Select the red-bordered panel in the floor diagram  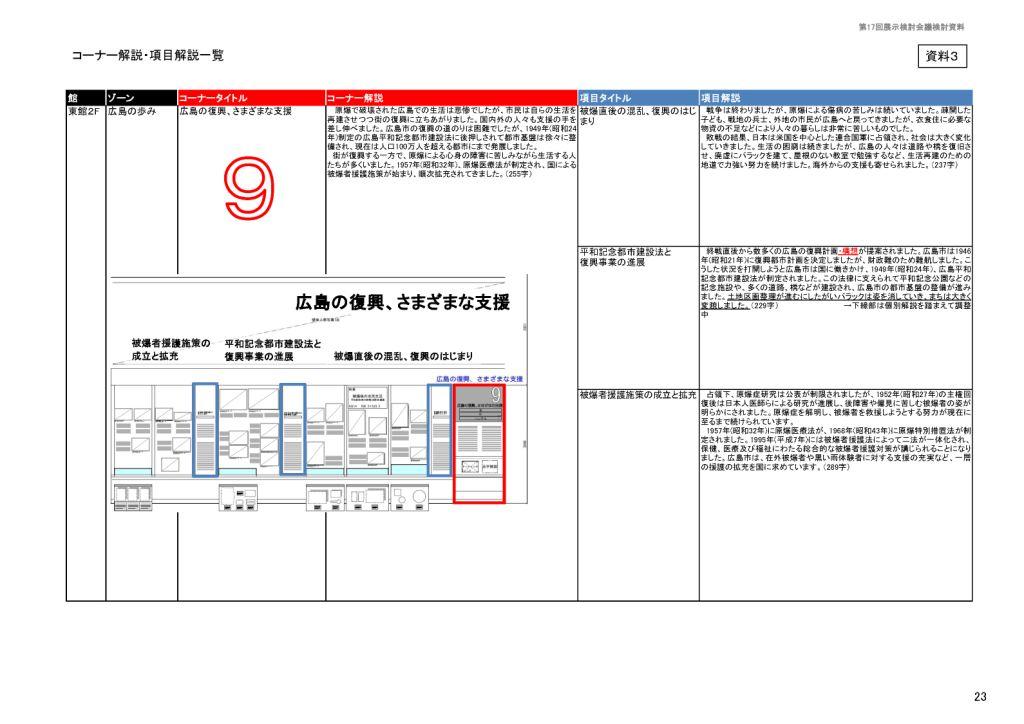point(479,443)
